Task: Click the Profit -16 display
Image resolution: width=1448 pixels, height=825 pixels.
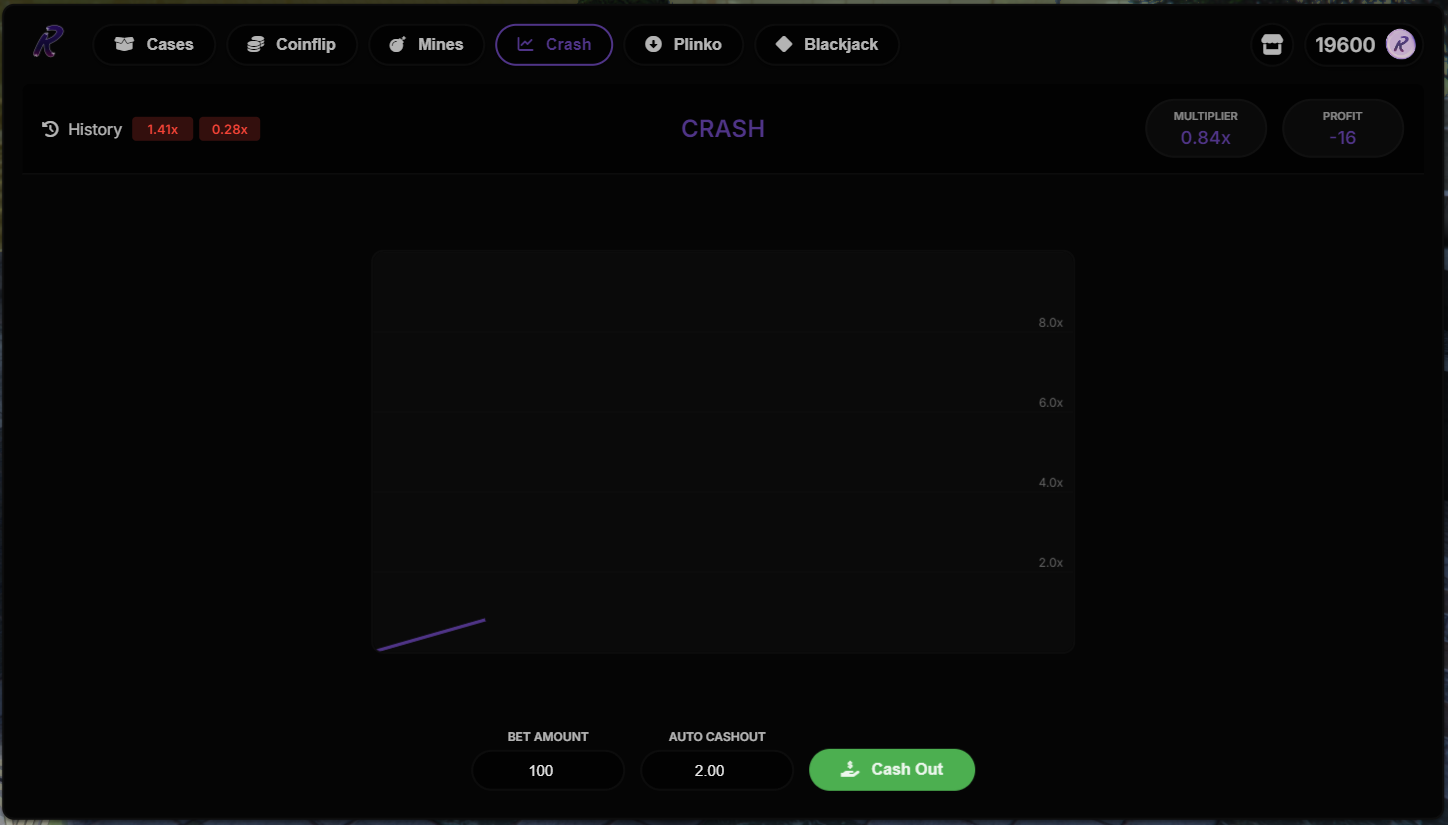Action: pyautogui.click(x=1343, y=128)
